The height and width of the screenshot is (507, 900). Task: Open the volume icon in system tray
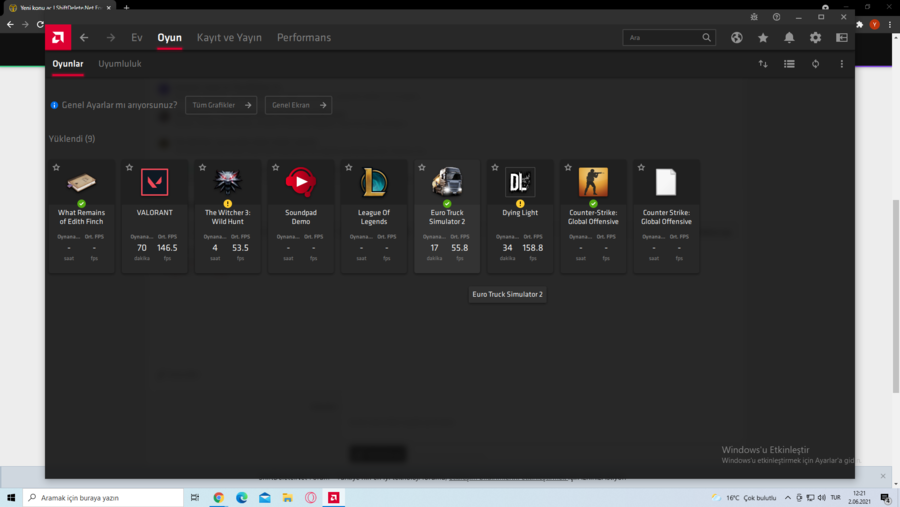pos(821,497)
